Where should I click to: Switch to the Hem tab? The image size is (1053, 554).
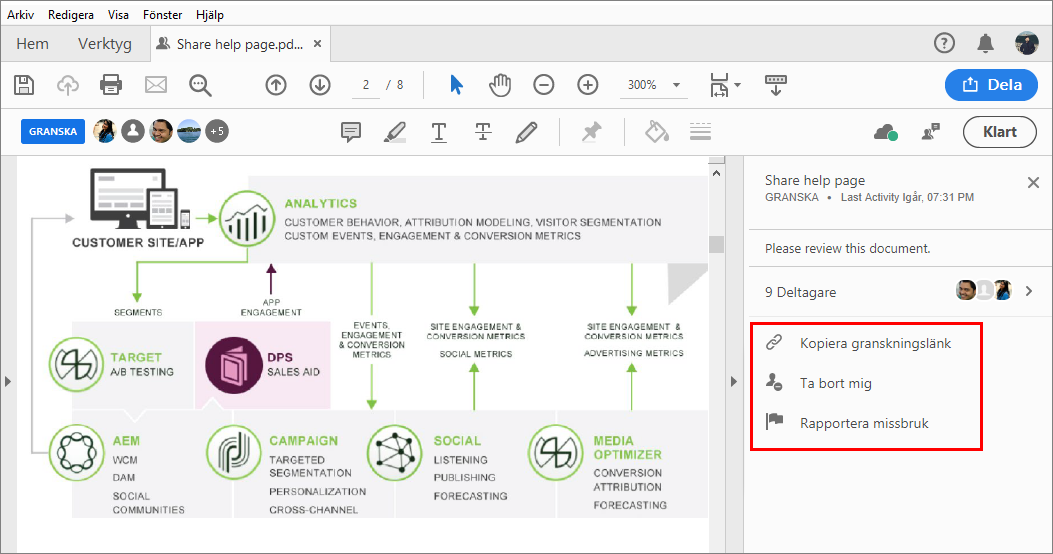(32, 44)
